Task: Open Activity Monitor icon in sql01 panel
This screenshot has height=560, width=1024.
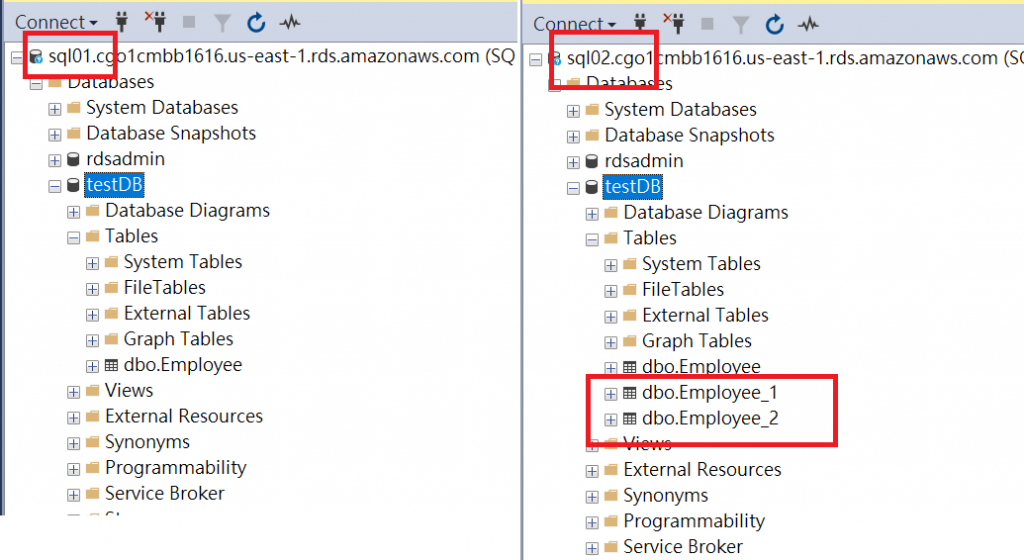Action: tap(290, 23)
